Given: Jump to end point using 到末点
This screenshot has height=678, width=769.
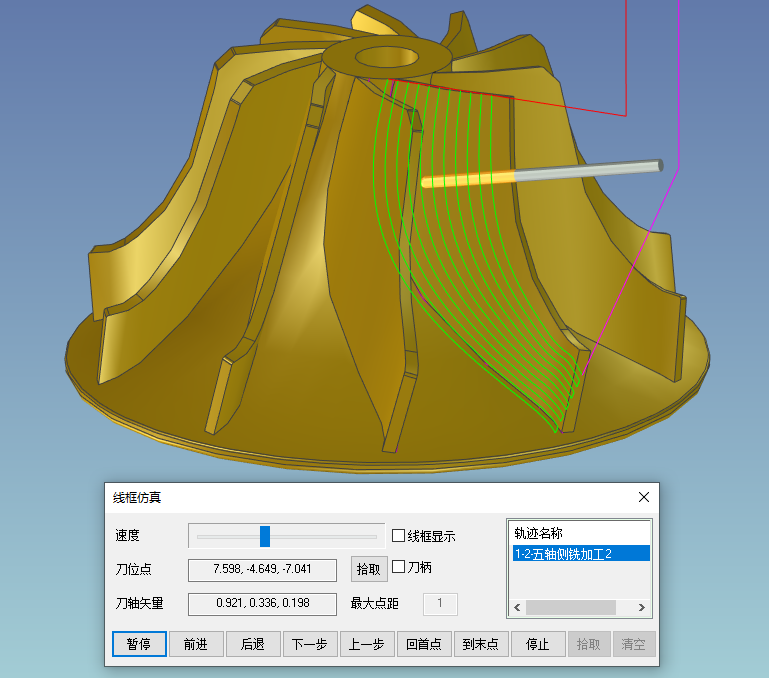Looking at the screenshot, I should point(481,644).
